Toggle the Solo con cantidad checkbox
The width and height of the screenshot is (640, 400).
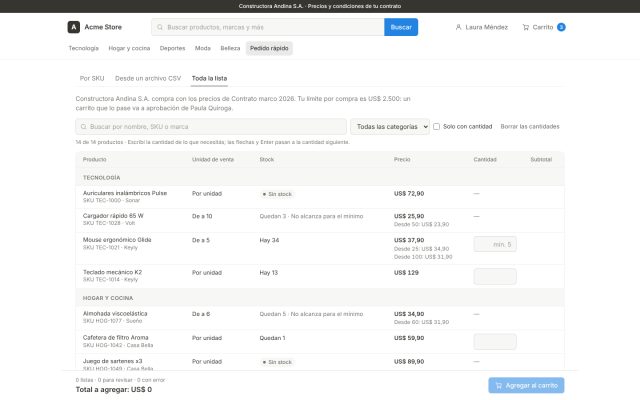(x=436, y=127)
